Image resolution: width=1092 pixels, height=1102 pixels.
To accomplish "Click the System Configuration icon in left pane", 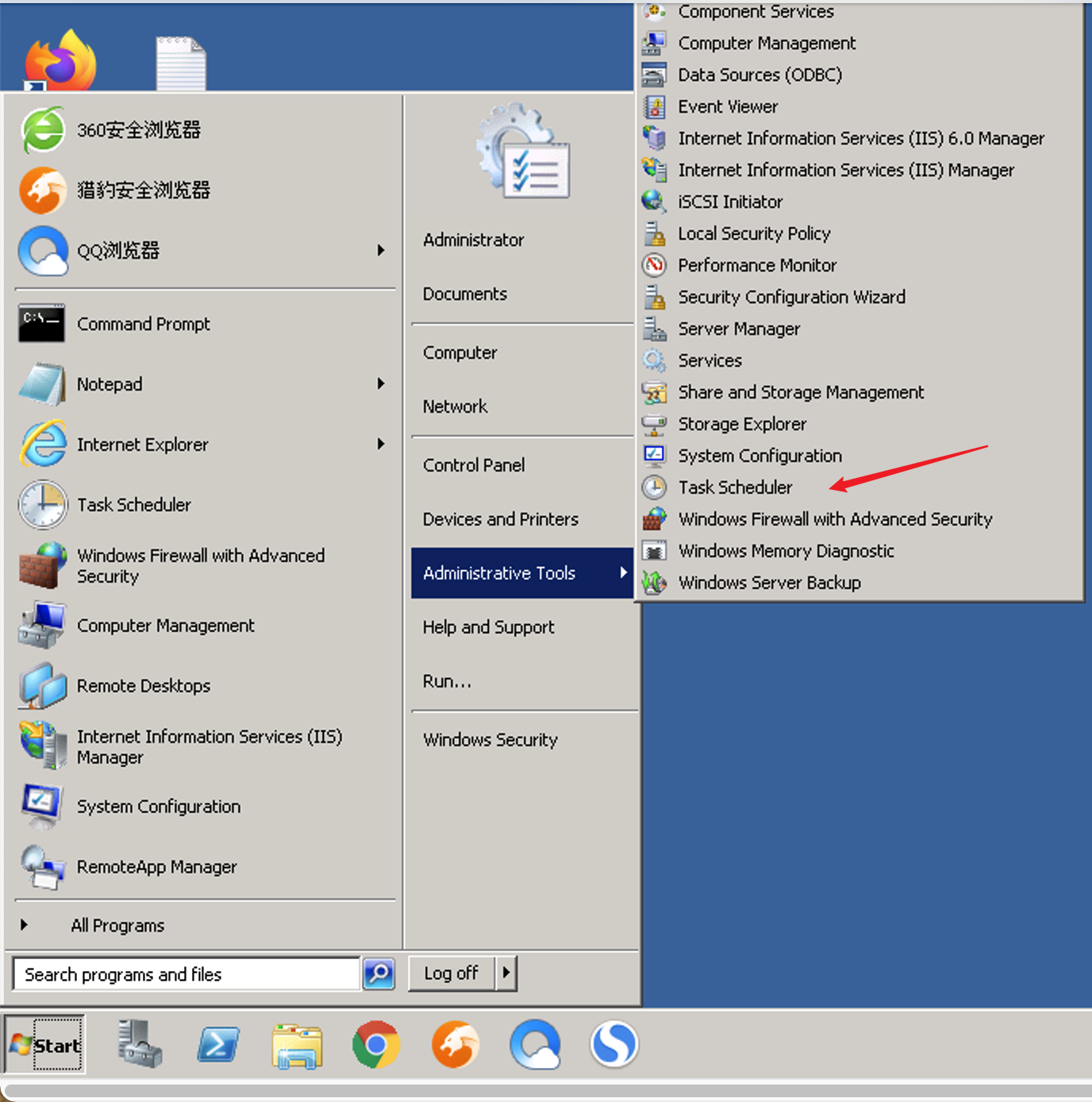I will coord(42,806).
